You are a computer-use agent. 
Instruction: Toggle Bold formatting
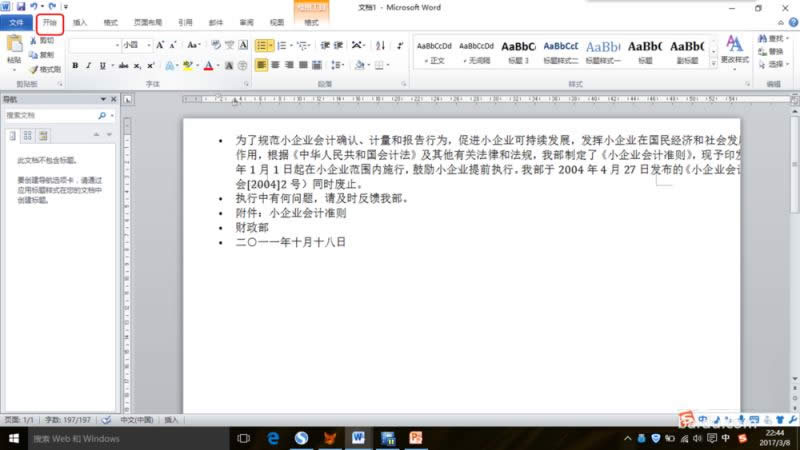pos(75,66)
